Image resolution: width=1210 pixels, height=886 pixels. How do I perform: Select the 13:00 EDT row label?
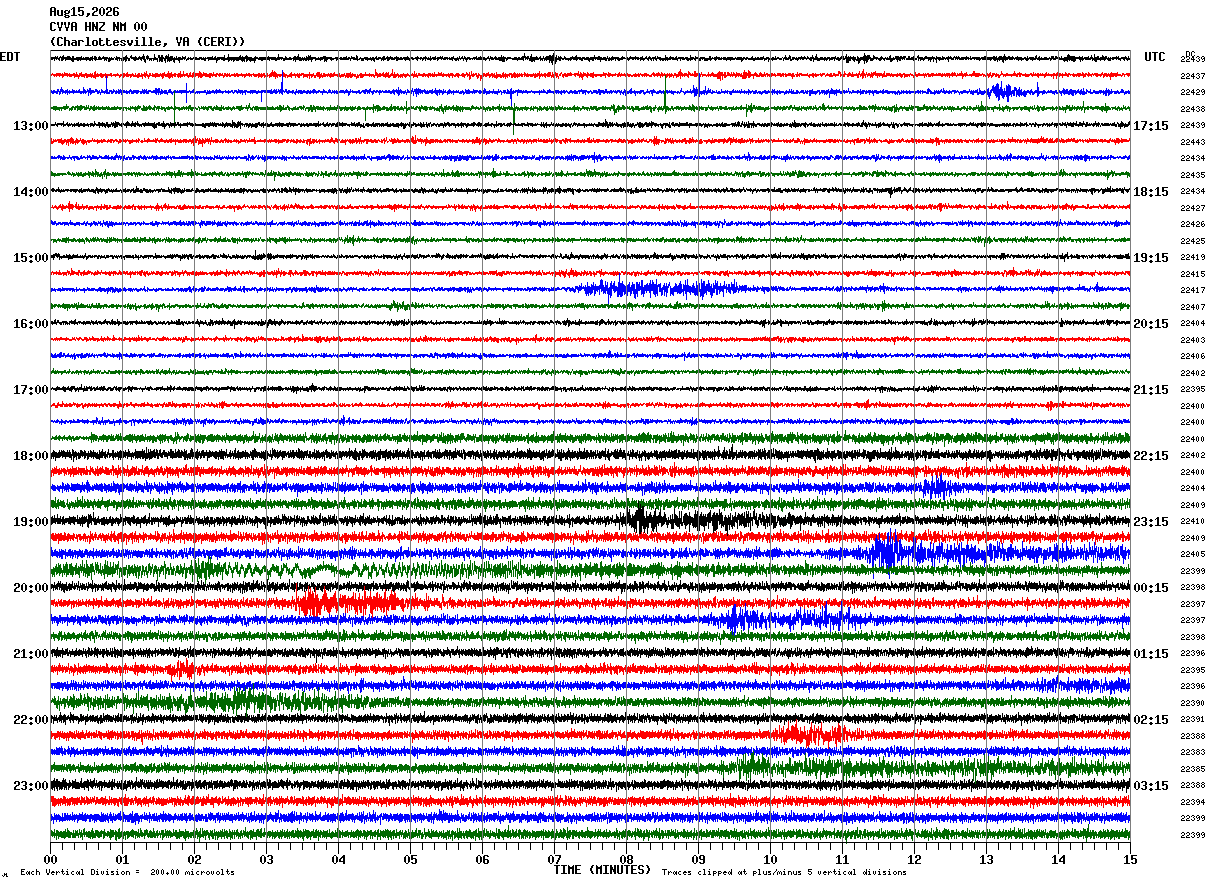[31, 126]
